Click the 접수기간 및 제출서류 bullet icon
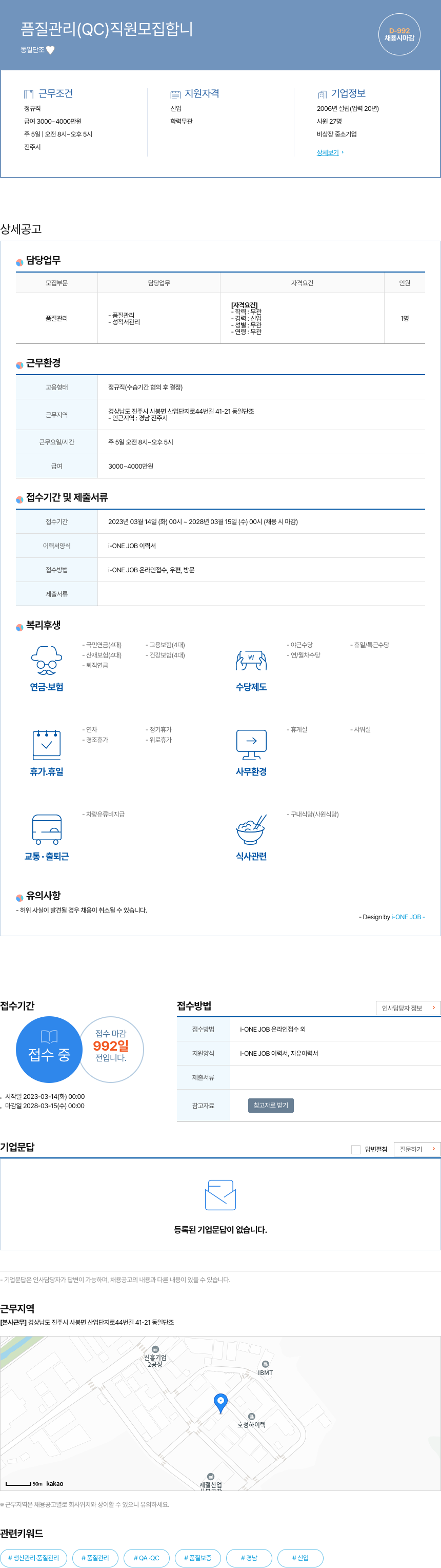This screenshot has height=1568, width=441. [19, 499]
